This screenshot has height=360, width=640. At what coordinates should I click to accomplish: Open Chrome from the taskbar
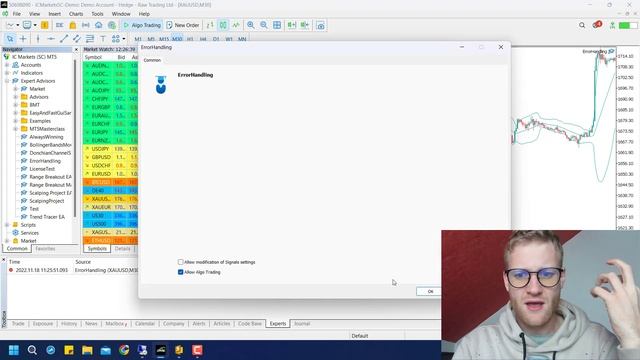(x=124, y=350)
